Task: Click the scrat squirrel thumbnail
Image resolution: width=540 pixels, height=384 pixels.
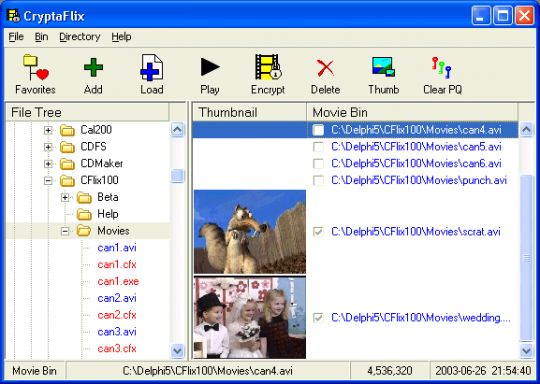Action: pos(250,232)
